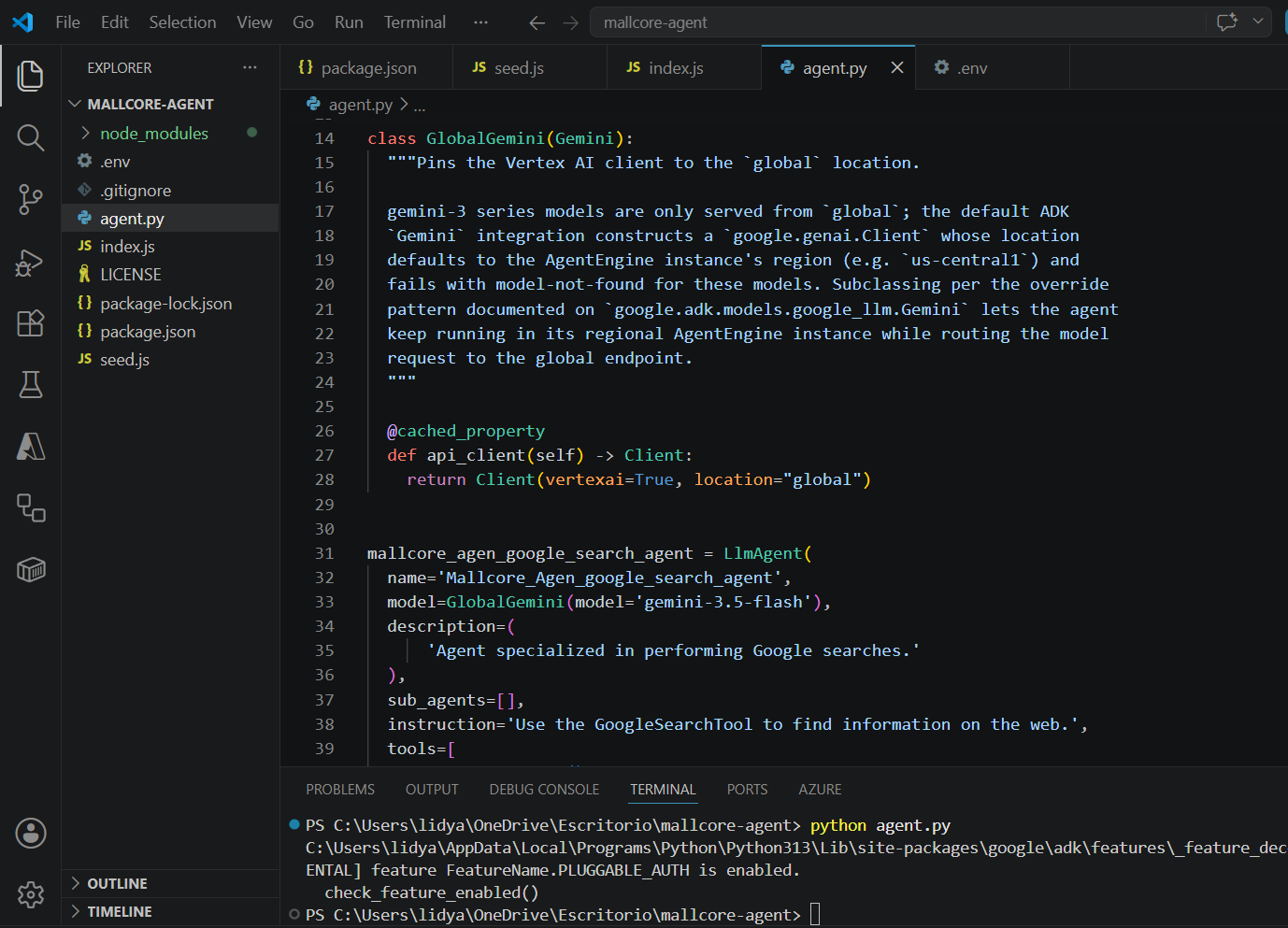Open the chat icon in title bar
This screenshot has width=1288, height=928.
pos(1227,21)
